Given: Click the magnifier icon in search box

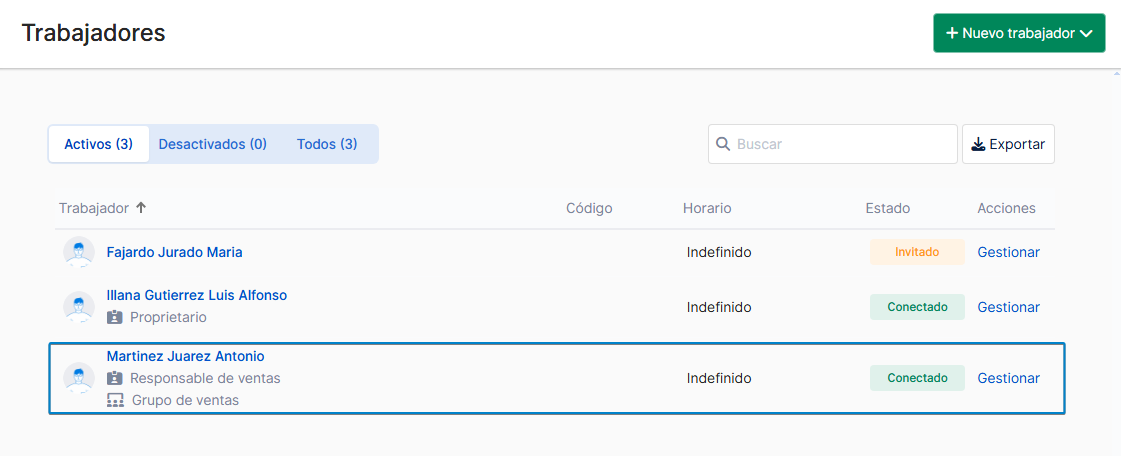Looking at the screenshot, I should [x=723, y=144].
